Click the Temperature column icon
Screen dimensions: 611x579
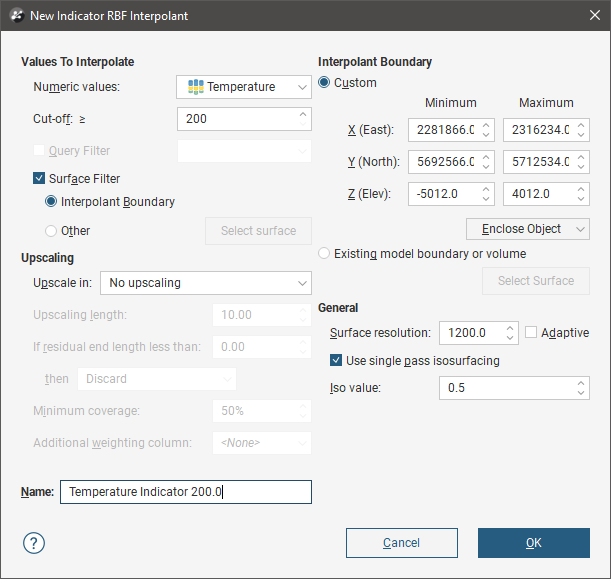point(195,87)
